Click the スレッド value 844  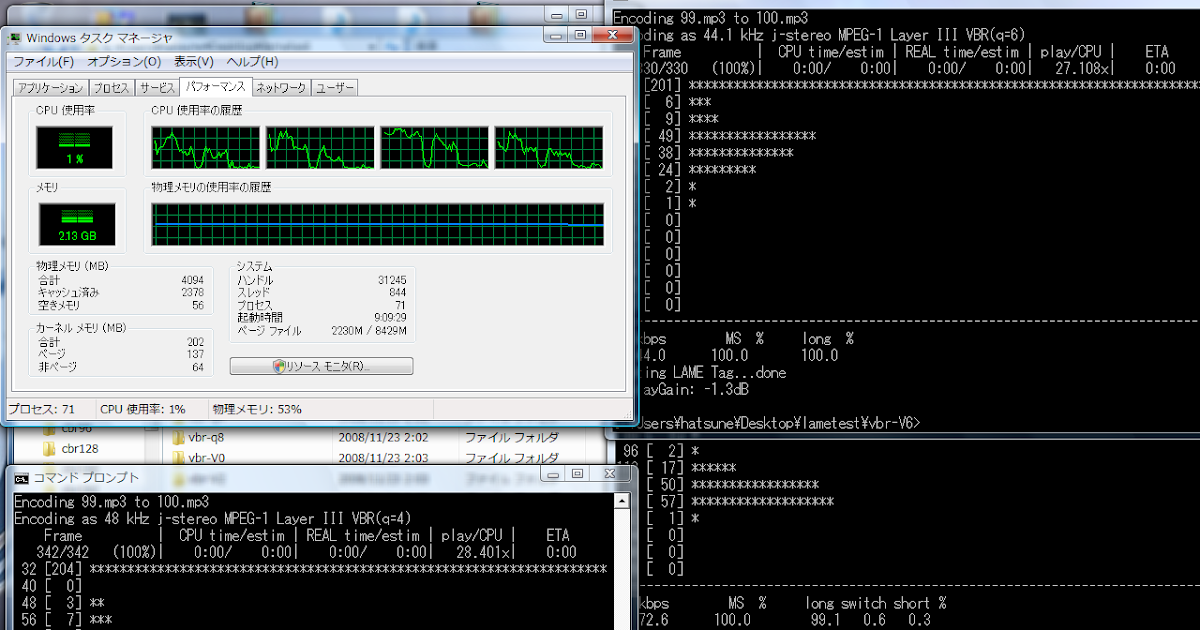click(397, 292)
